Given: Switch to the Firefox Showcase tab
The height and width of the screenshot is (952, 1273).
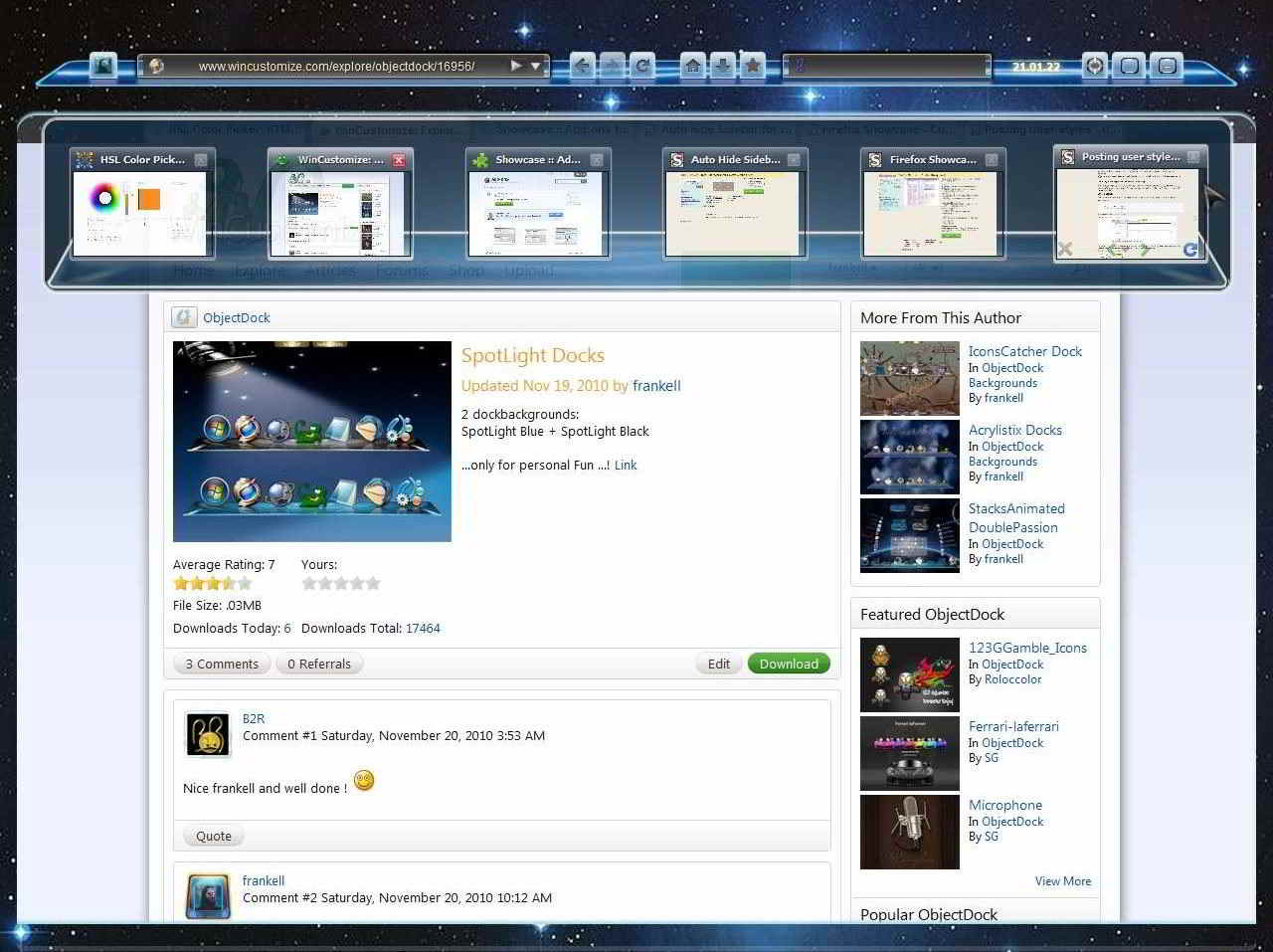Looking at the screenshot, I should tap(933, 204).
